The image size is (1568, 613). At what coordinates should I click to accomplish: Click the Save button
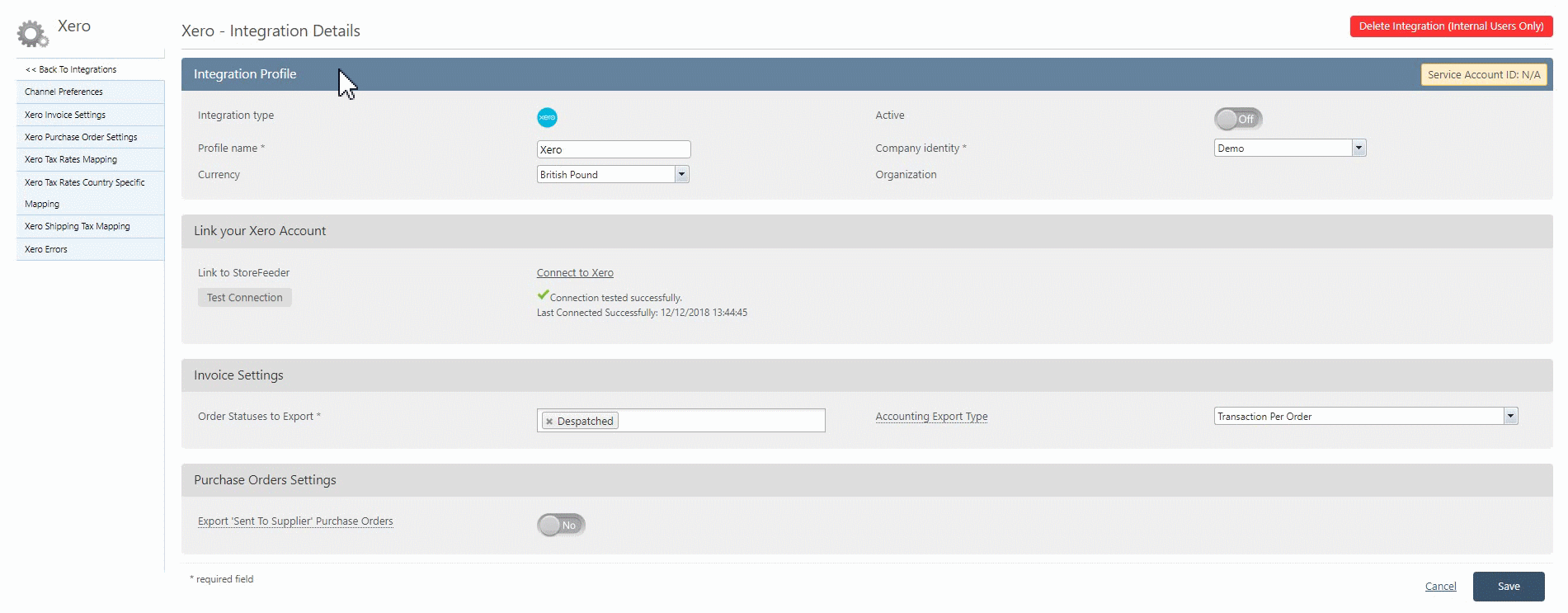point(1509,587)
